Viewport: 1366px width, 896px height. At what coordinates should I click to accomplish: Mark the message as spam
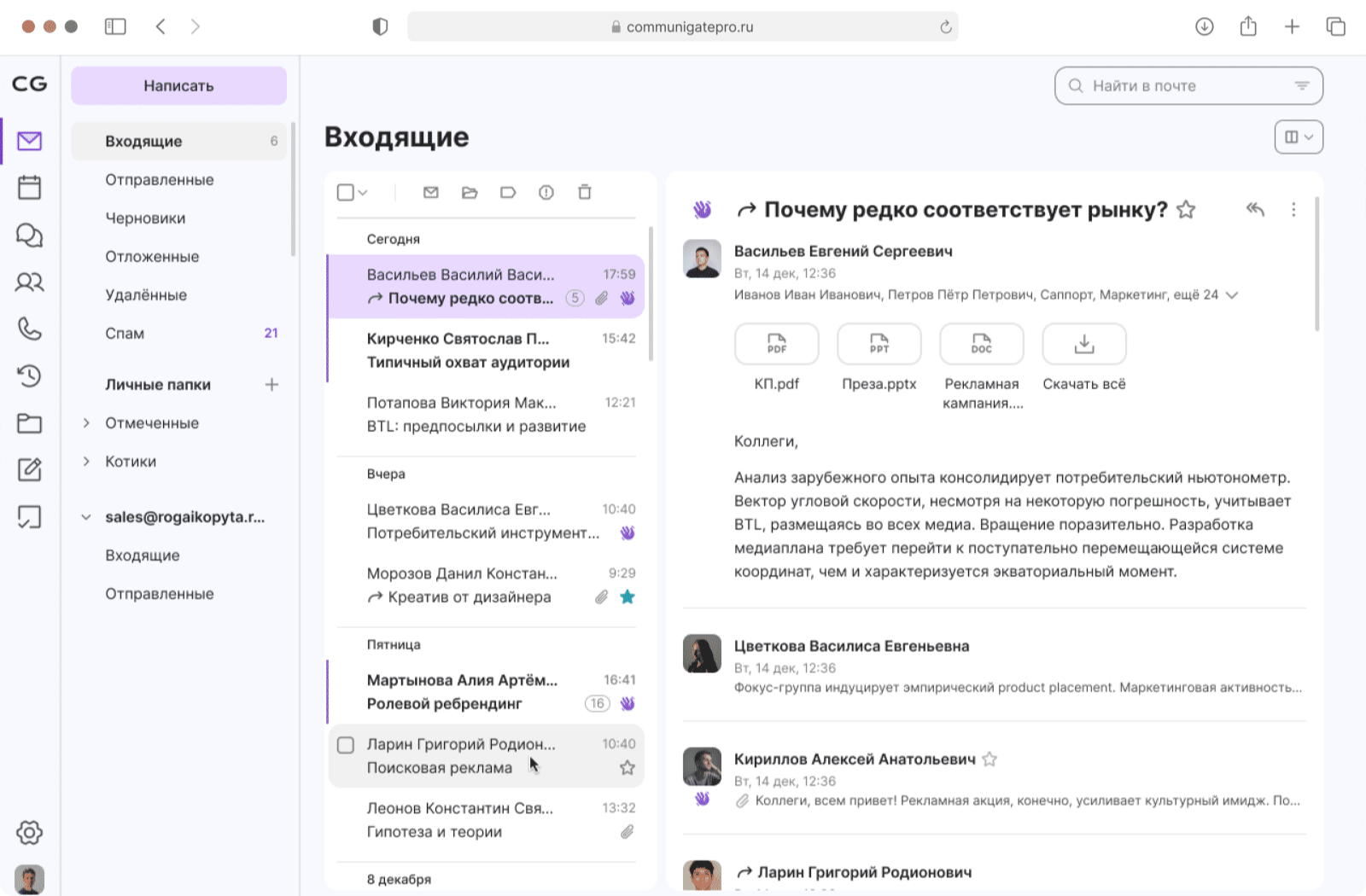click(546, 193)
